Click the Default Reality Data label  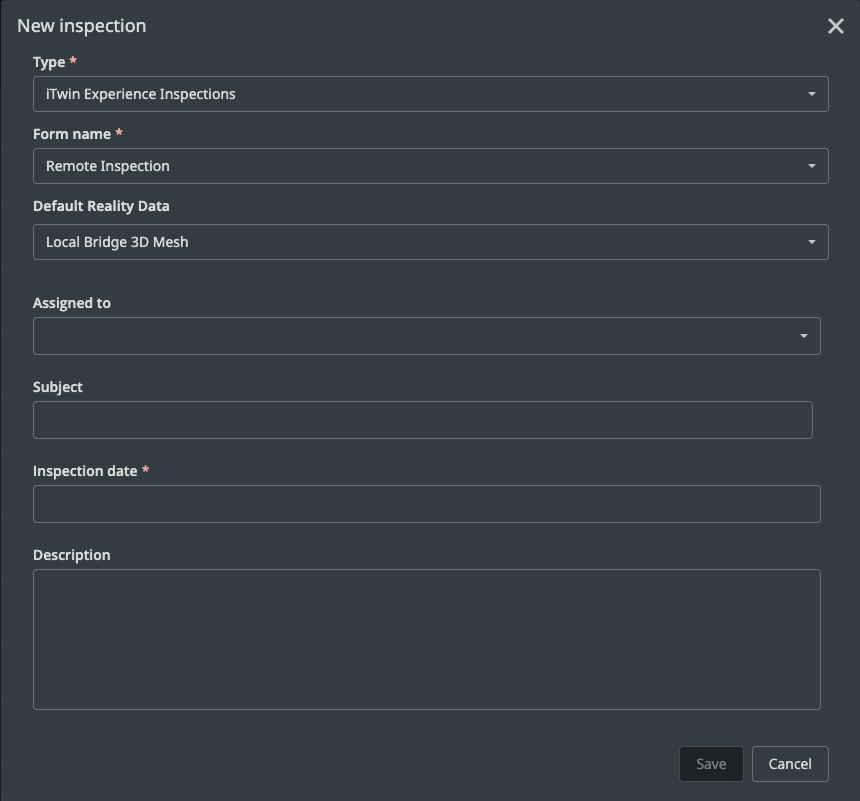[101, 206]
